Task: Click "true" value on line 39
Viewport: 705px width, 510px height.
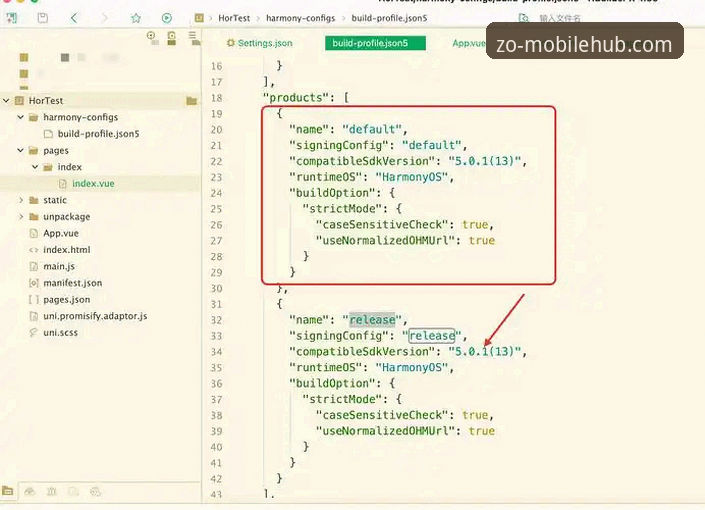Action: pos(482,431)
